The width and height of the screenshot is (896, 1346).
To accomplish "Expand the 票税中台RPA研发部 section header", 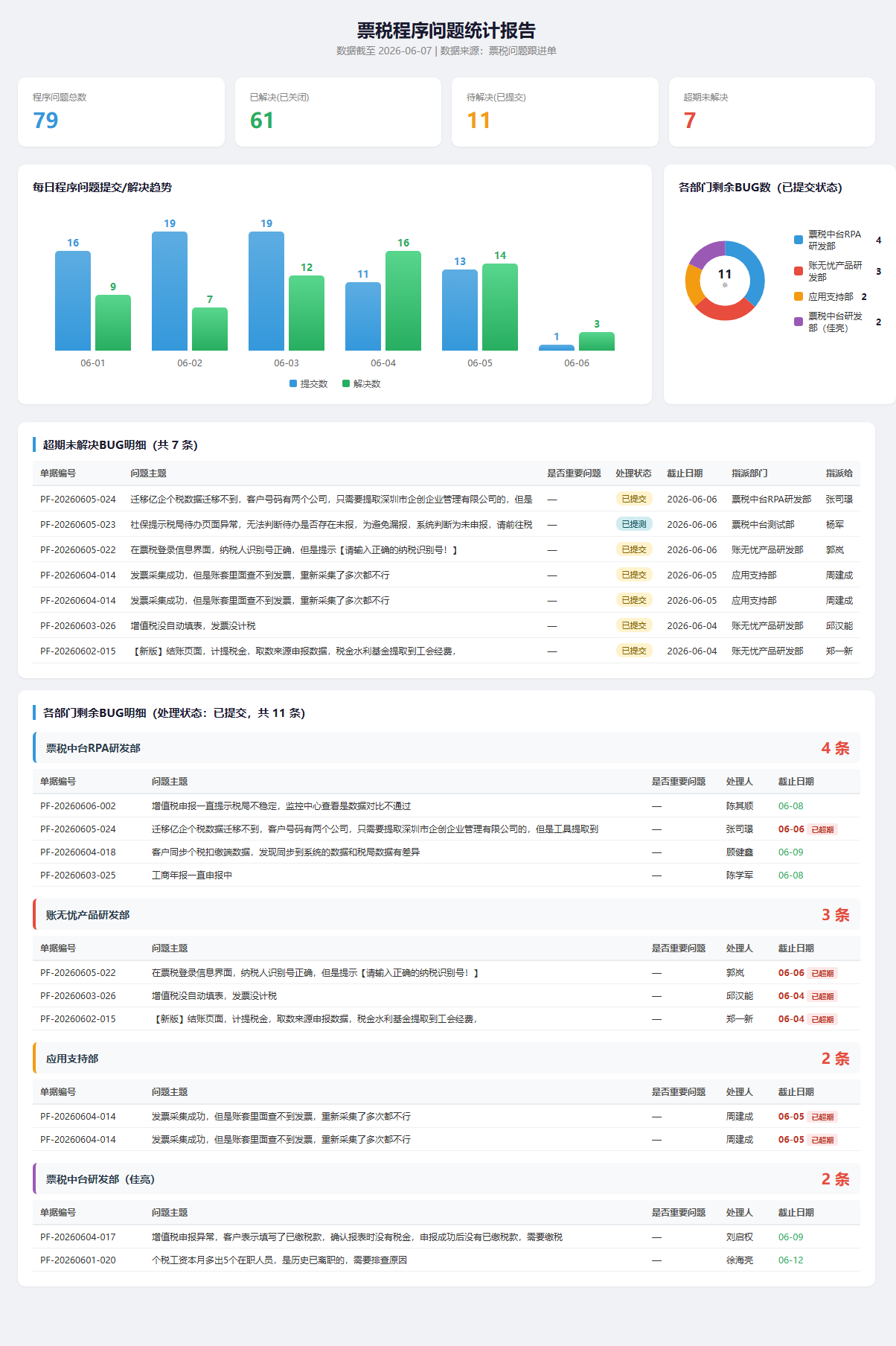I will 447,748.
